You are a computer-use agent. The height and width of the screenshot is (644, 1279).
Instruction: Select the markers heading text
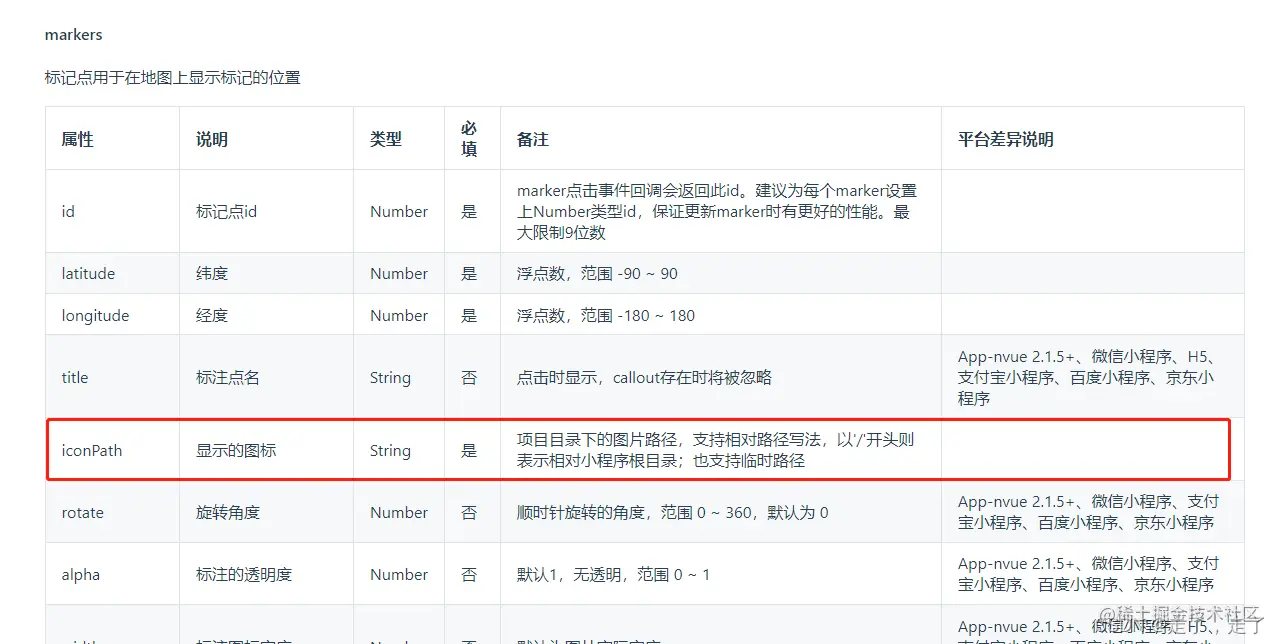tap(73, 34)
